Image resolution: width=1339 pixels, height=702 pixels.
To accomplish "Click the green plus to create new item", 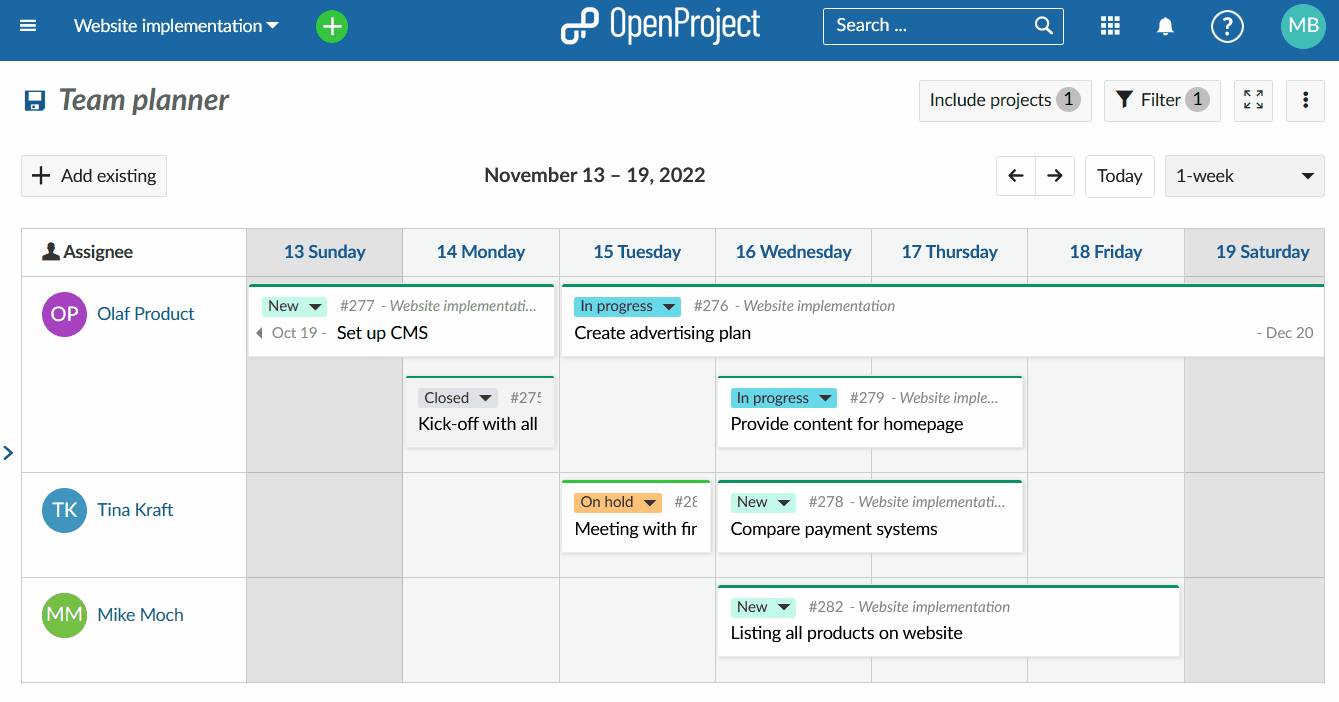I will coord(331,26).
